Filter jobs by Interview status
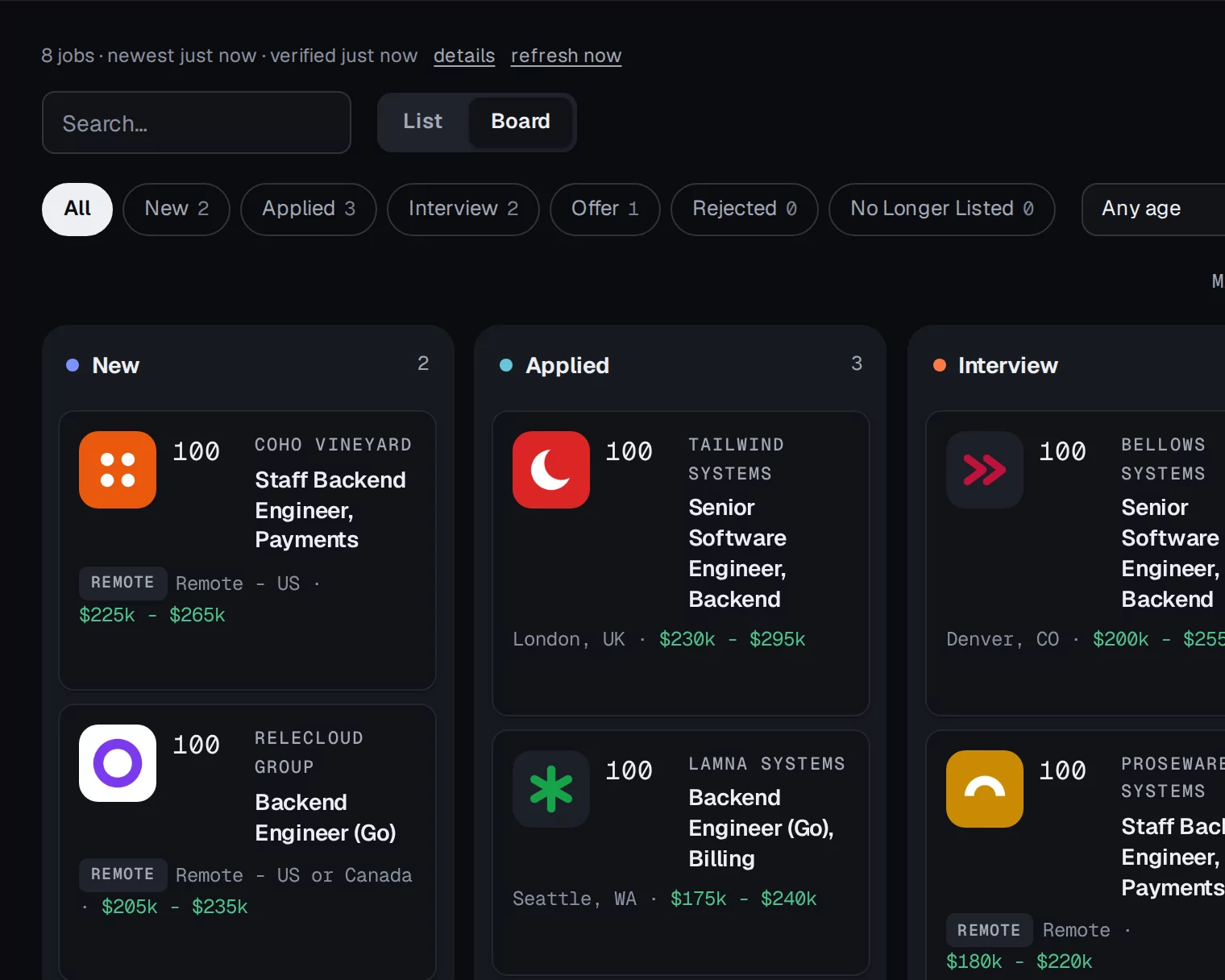 pyautogui.click(x=463, y=209)
